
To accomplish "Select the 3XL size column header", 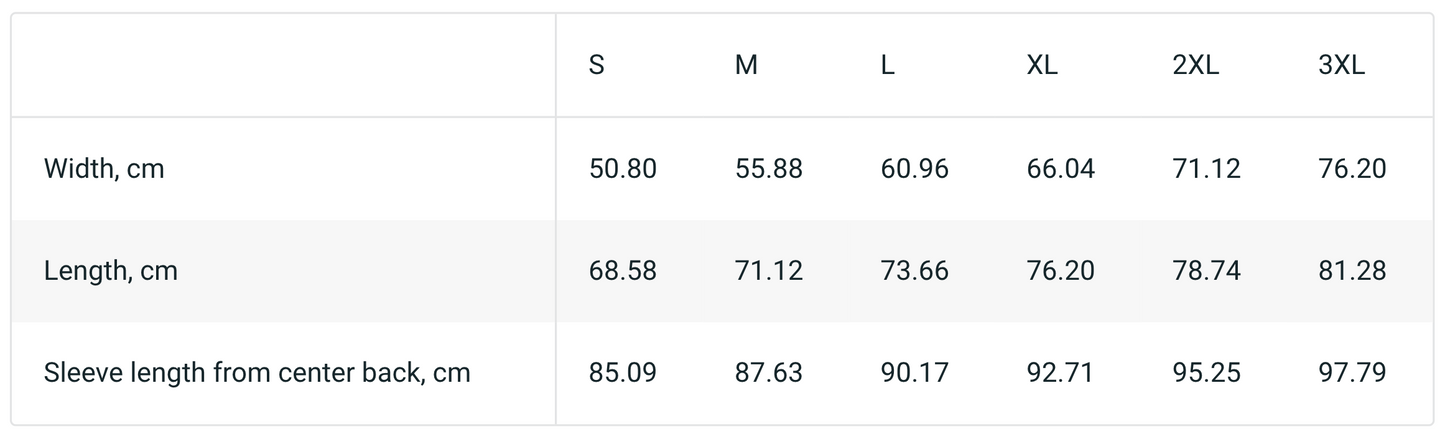I will pos(1342,66).
